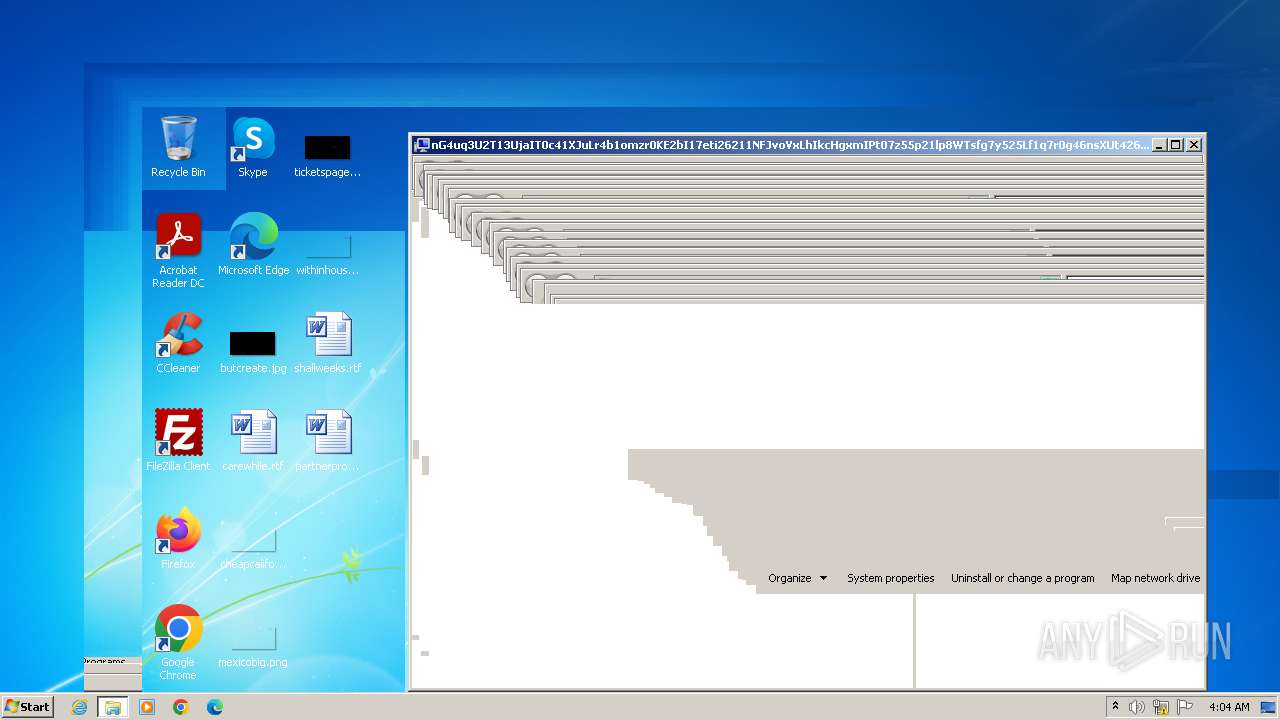Select the cheapcallro file icon
Image resolution: width=1280 pixels, height=720 pixels.
coord(253,548)
